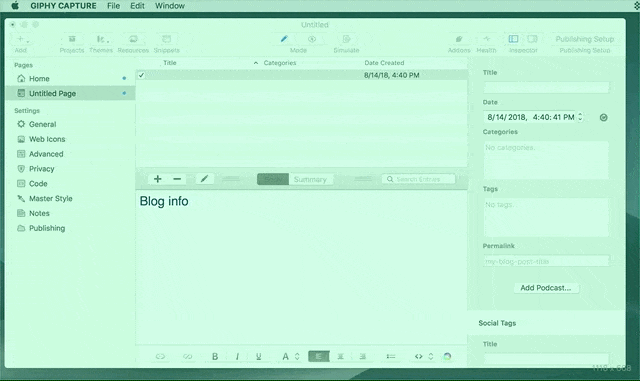This screenshot has height=381, width=640.
Task: Switch to the Summary tab
Action: click(310, 179)
